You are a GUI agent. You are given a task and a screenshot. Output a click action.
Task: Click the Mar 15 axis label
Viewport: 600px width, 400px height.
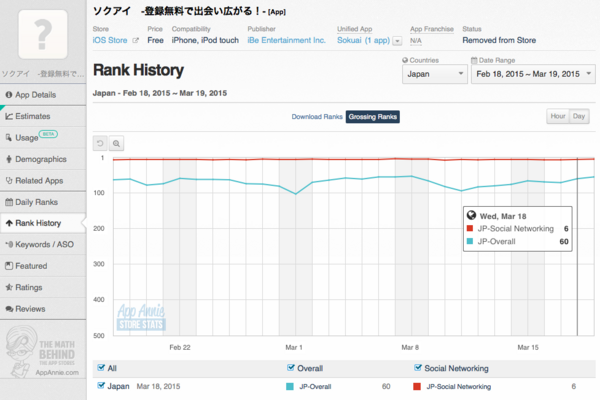tap(528, 347)
